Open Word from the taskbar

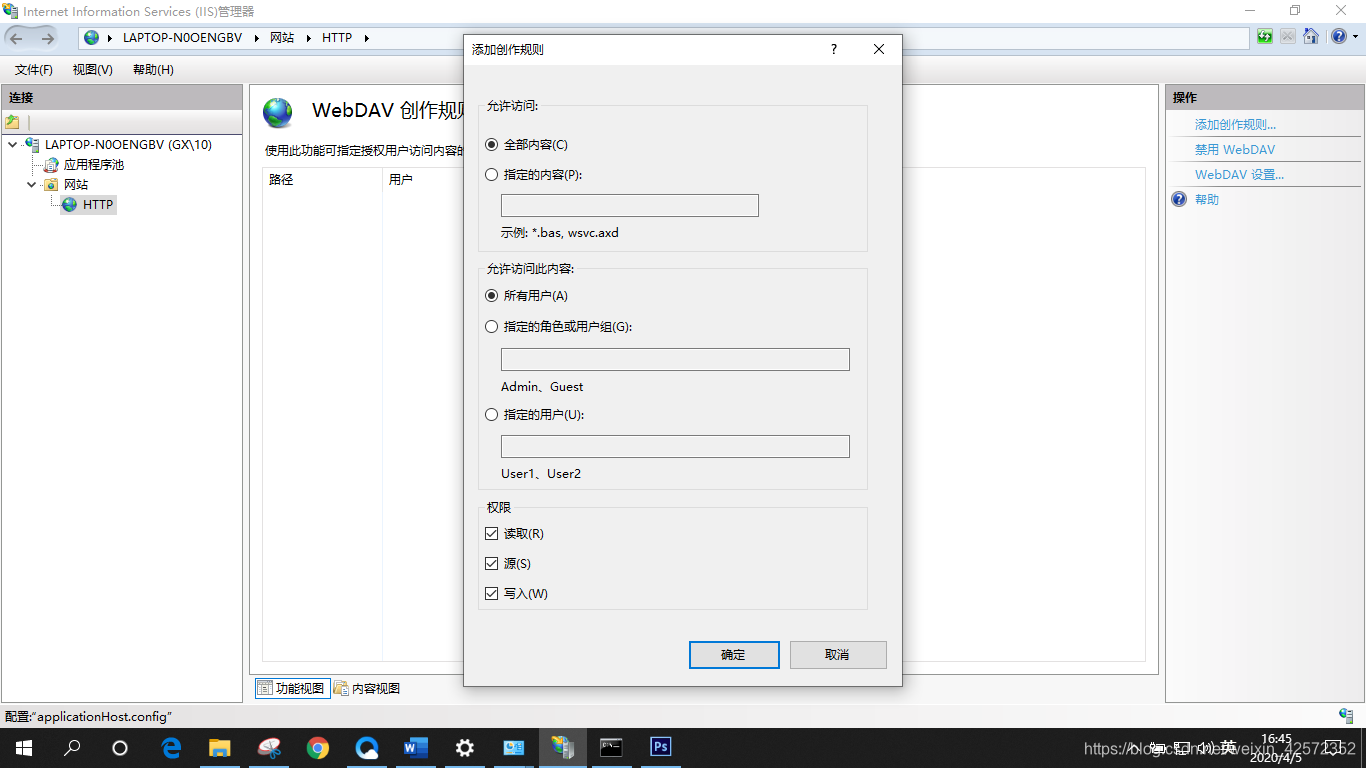[x=416, y=748]
